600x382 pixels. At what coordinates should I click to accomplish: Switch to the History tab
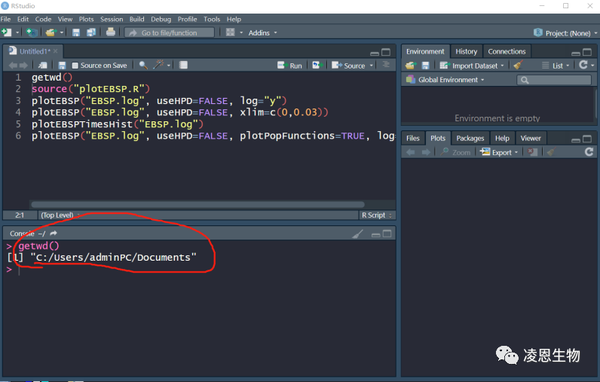coord(466,51)
